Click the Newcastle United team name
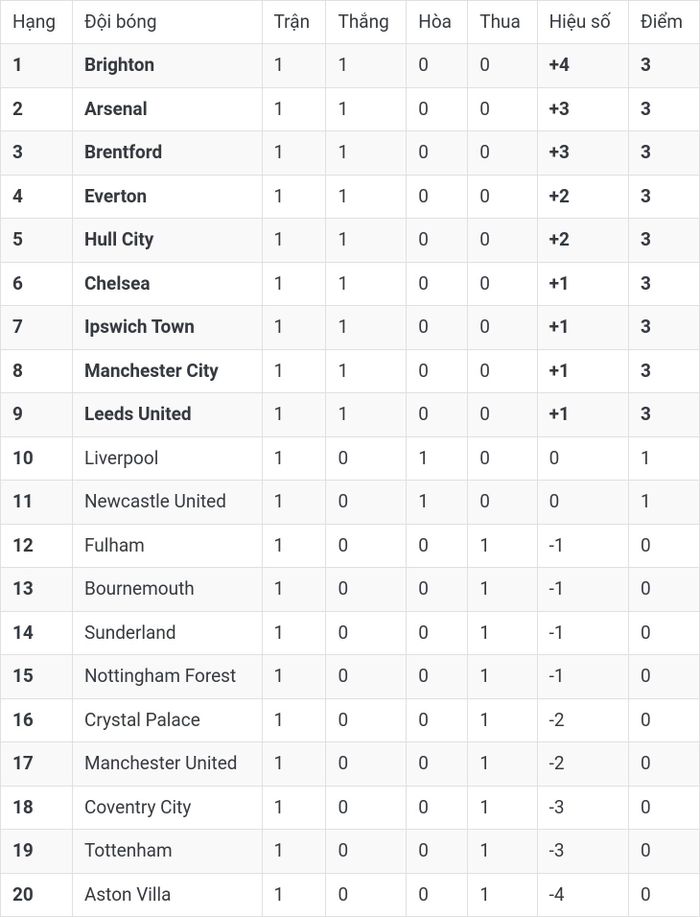700x917 pixels. point(155,501)
